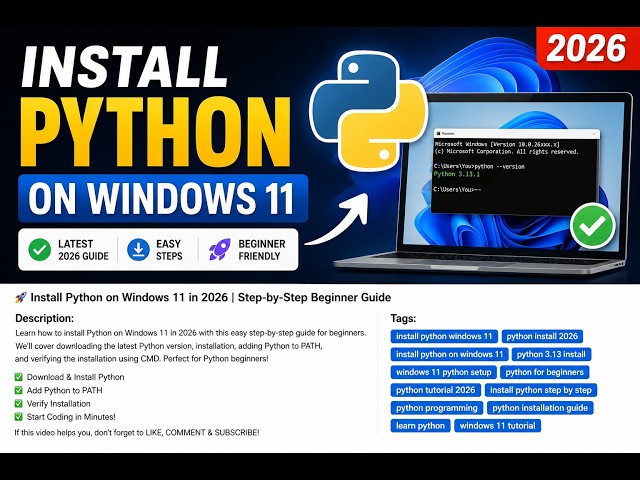Click the 'Verify Installation' text

[59, 404]
